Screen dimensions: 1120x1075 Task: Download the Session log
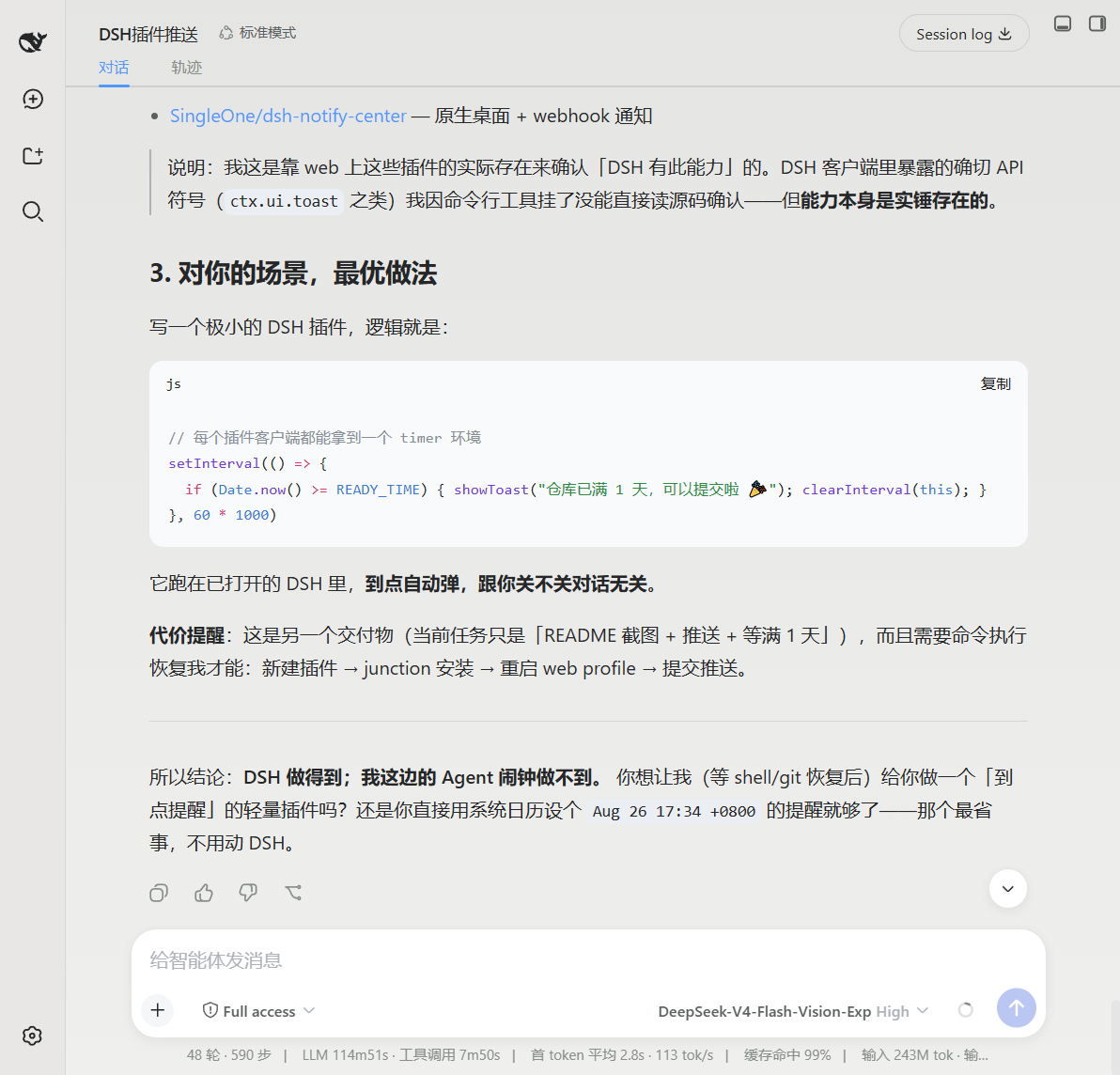(964, 34)
